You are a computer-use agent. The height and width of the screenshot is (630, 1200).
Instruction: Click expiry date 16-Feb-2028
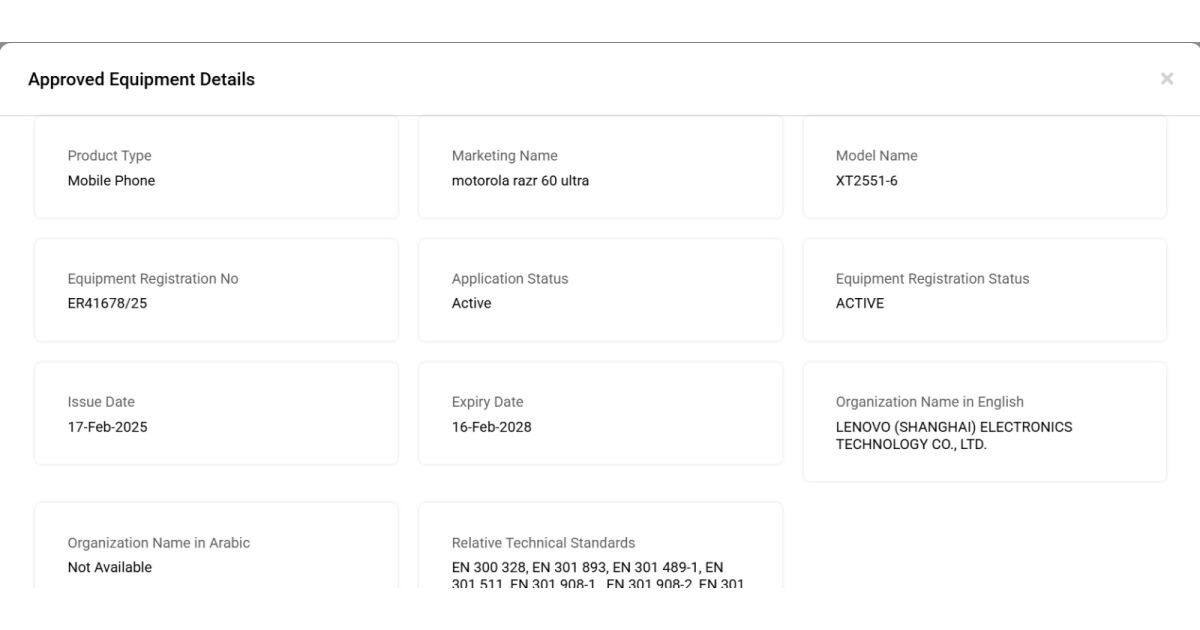point(491,427)
